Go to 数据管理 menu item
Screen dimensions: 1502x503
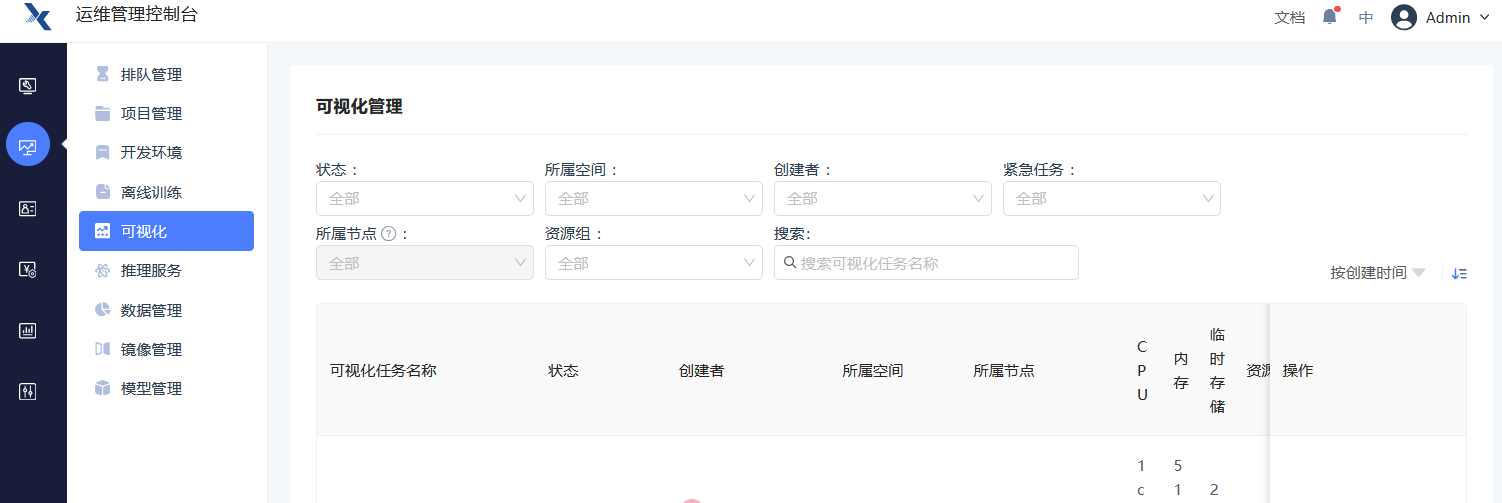pyautogui.click(x=166, y=310)
